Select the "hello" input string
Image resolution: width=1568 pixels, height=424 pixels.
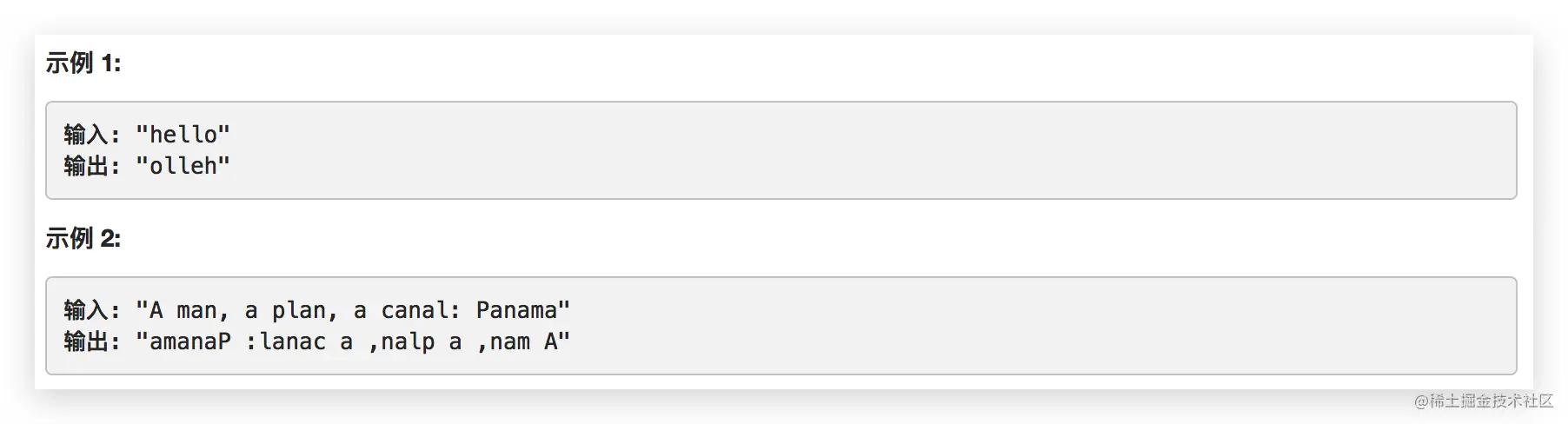coord(183,135)
